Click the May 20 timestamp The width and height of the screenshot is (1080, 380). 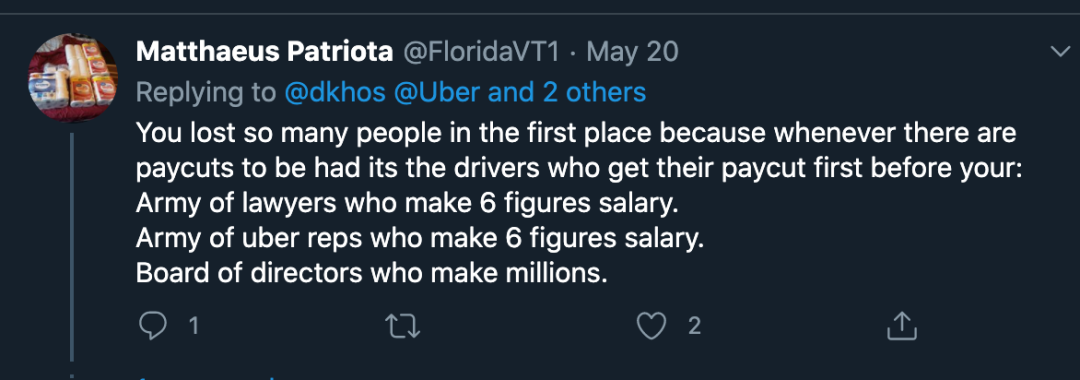click(x=632, y=52)
